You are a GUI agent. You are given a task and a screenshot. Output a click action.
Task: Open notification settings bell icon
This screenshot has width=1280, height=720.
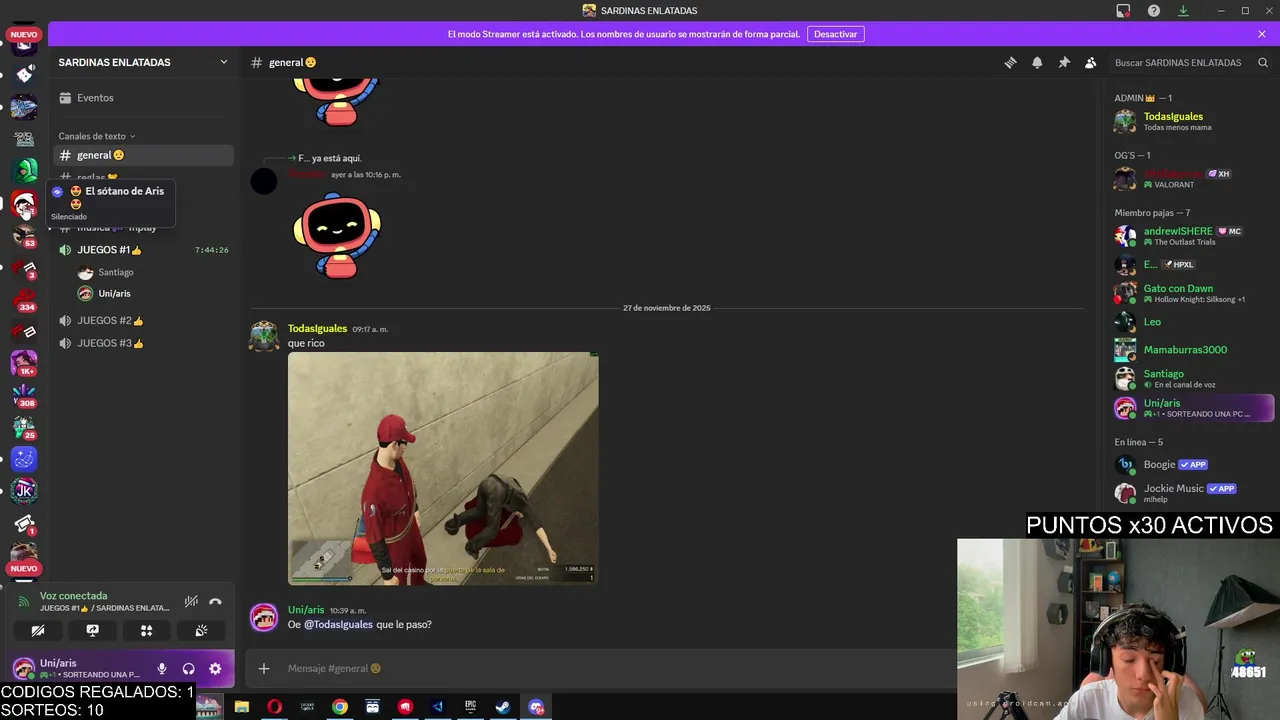pyautogui.click(x=1037, y=62)
